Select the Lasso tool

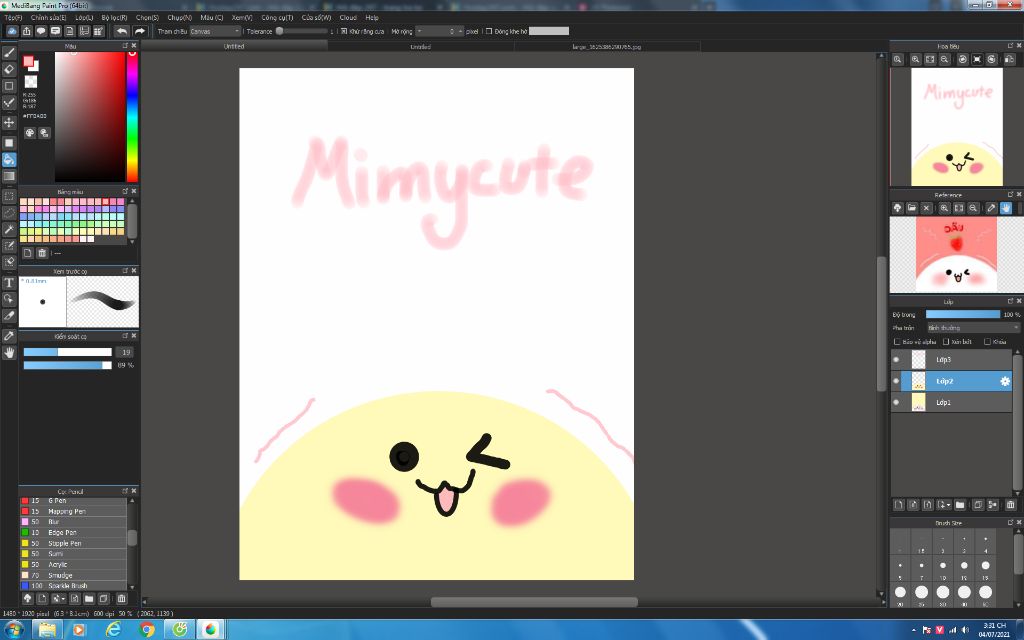(x=9, y=213)
